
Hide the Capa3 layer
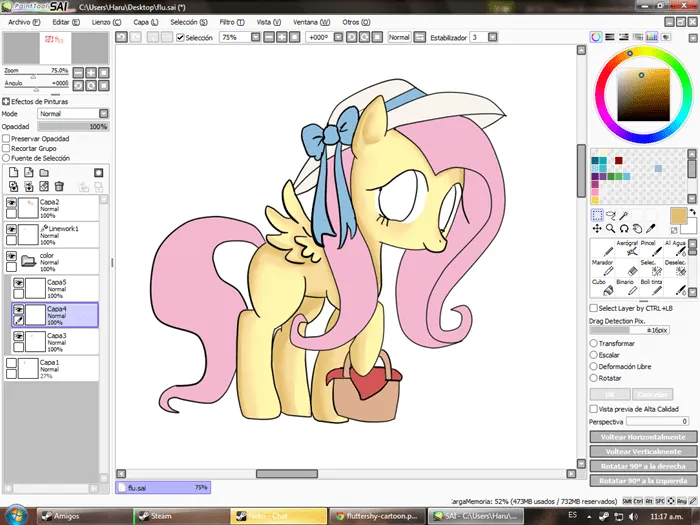[x=19, y=337]
